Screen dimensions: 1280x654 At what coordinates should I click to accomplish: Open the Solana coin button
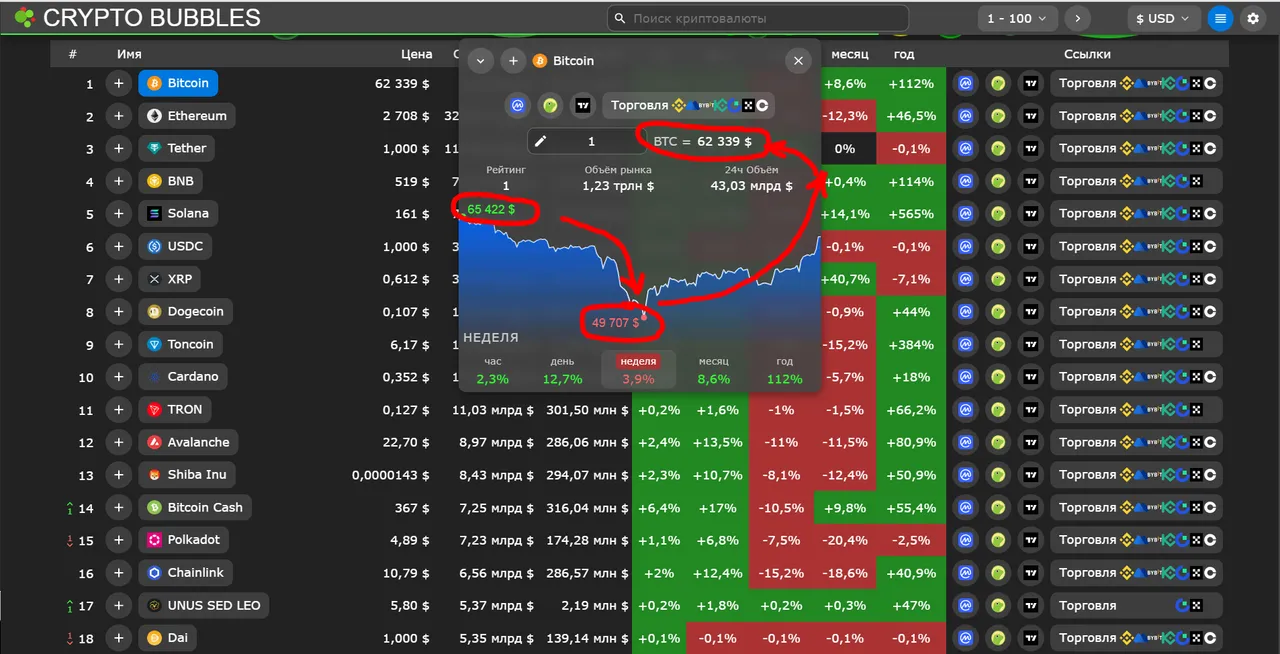178,214
